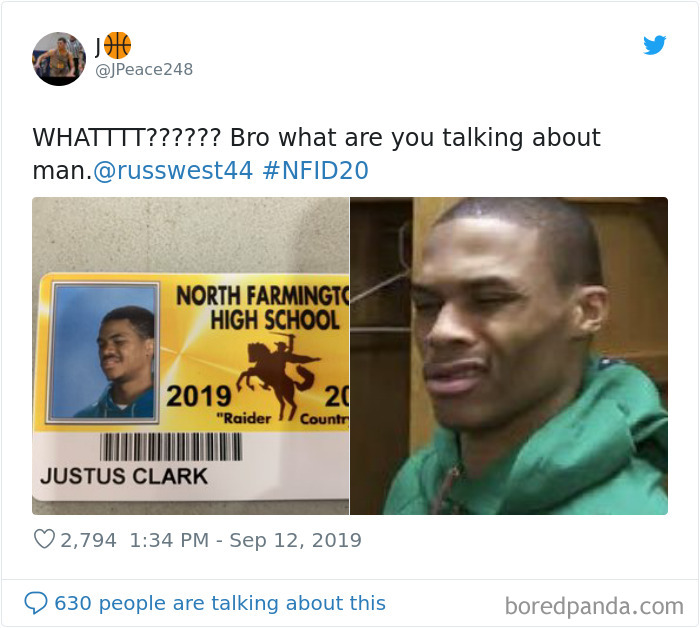Screen dimensions: 700x628
Task: Like the tweet with the heart icon
Action: 44,539
